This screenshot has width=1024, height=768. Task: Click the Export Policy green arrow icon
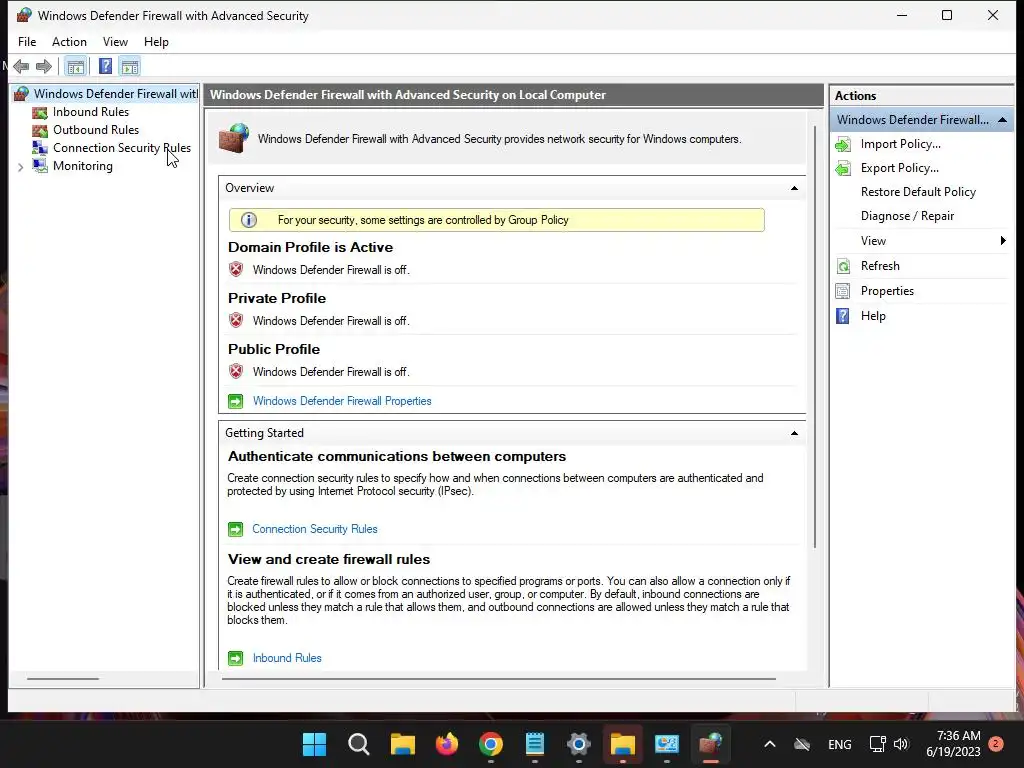point(842,168)
